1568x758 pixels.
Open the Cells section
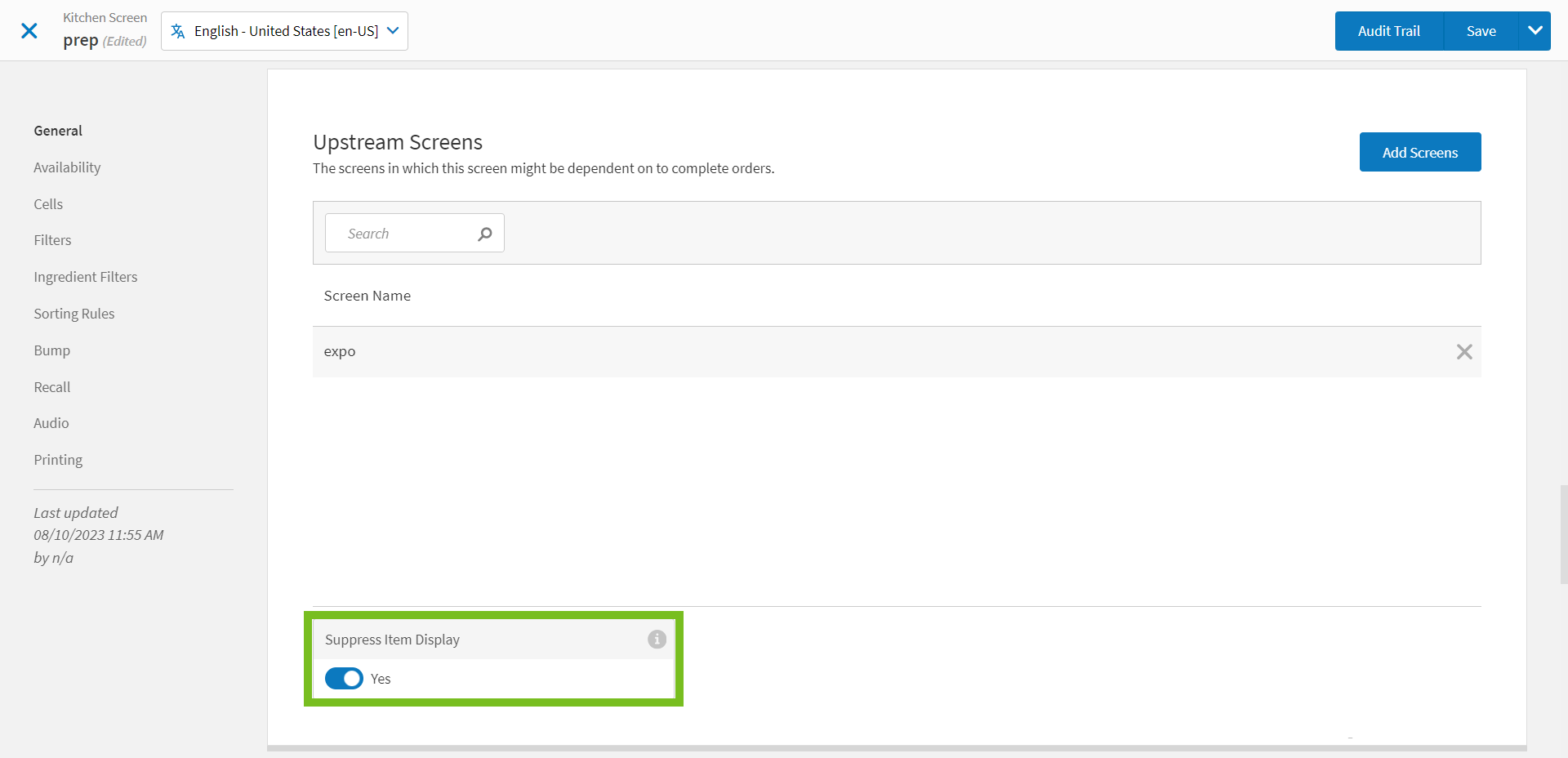pyautogui.click(x=48, y=204)
